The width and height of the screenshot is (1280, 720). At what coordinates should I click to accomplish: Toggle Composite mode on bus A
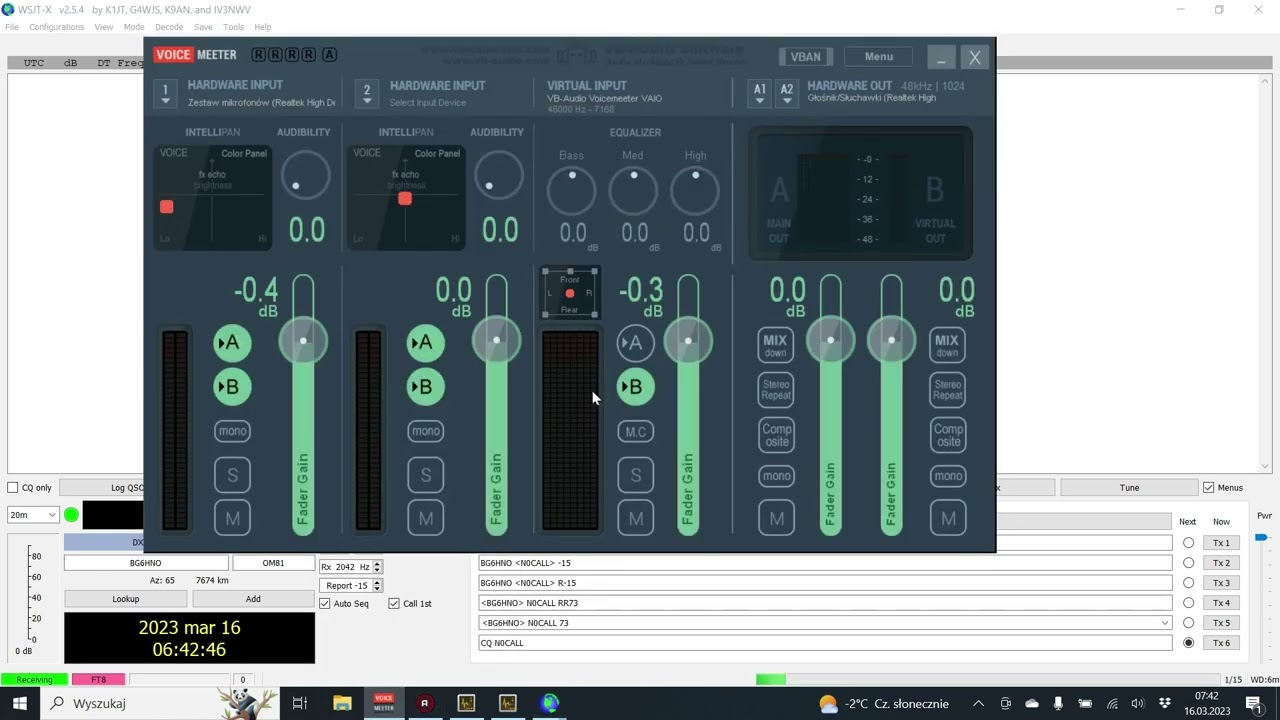[x=776, y=435]
